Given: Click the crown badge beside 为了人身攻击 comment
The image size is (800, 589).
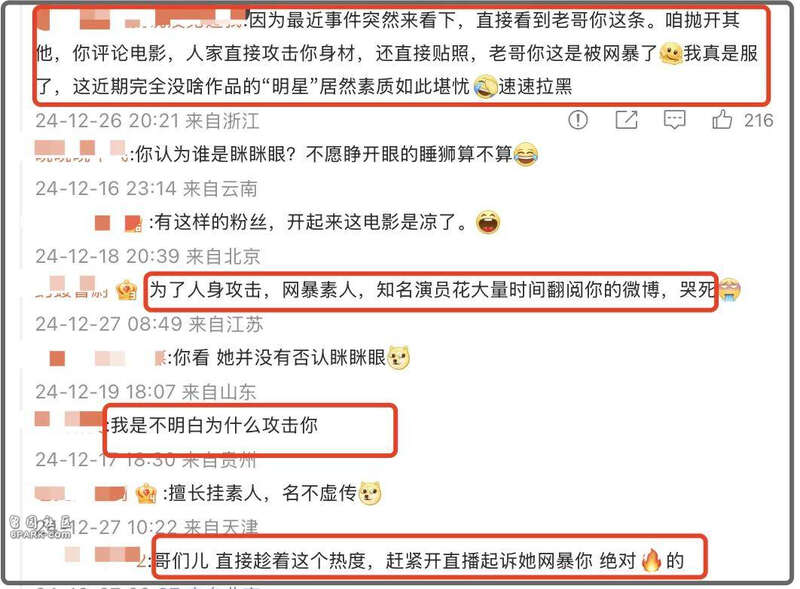Looking at the screenshot, I should [127, 290].
